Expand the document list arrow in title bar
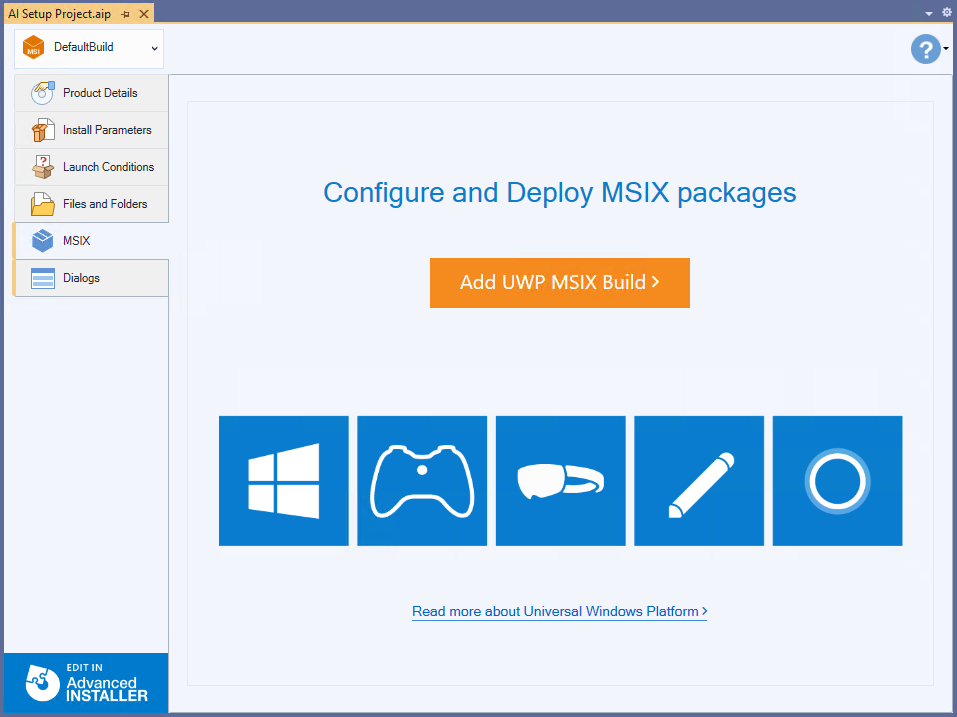 (929, 13)
